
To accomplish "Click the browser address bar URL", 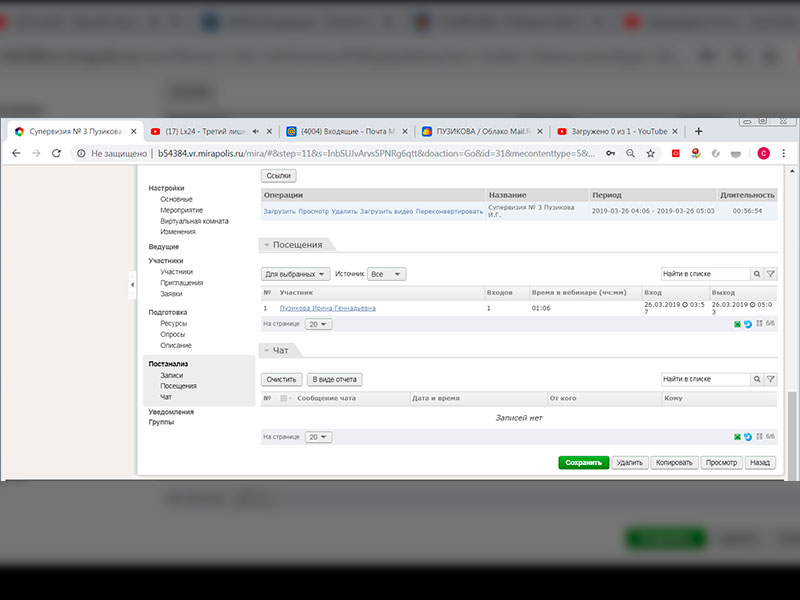I will (376, 153).
